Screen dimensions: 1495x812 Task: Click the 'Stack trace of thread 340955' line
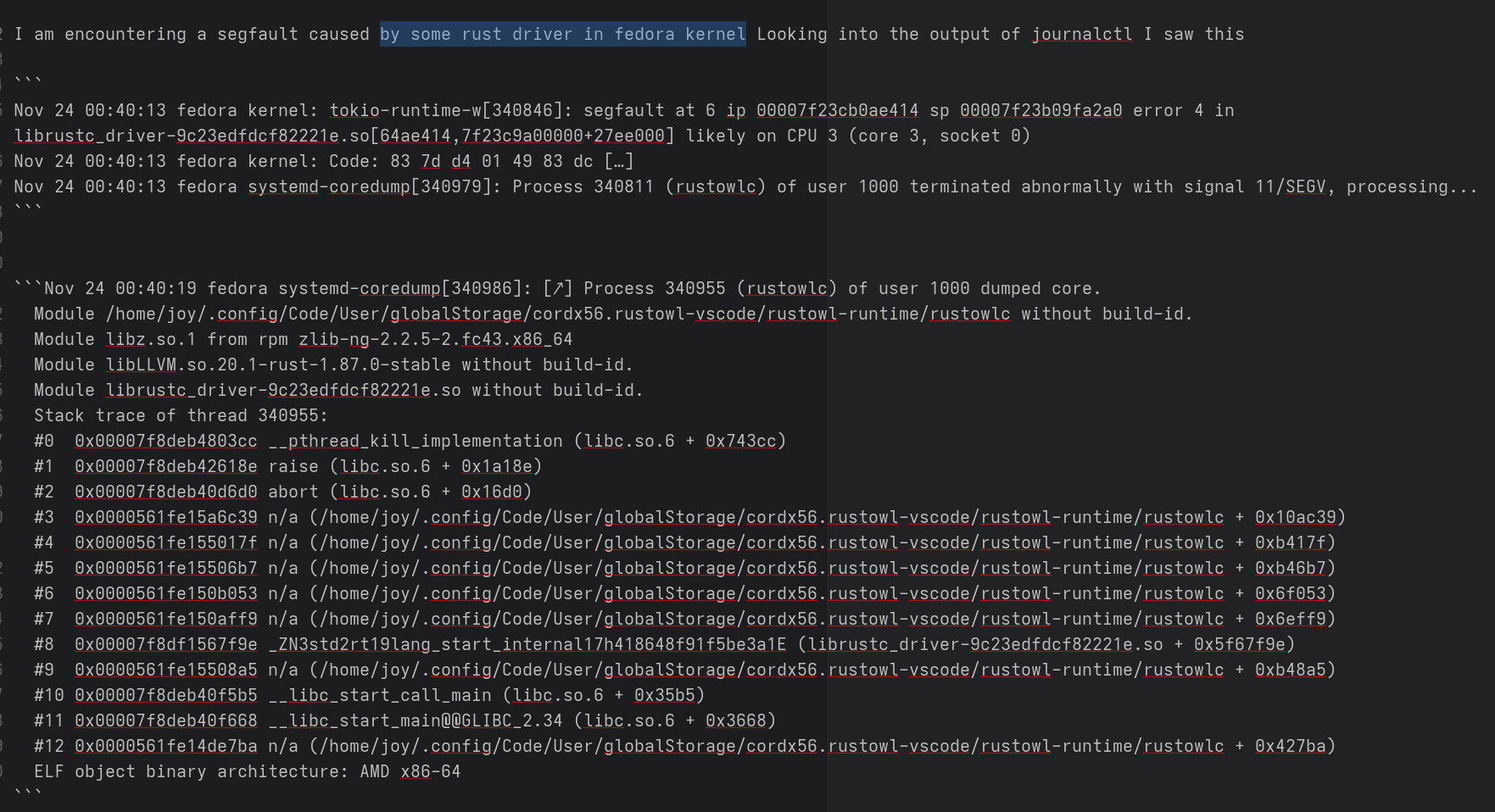[x=181, y=415]
